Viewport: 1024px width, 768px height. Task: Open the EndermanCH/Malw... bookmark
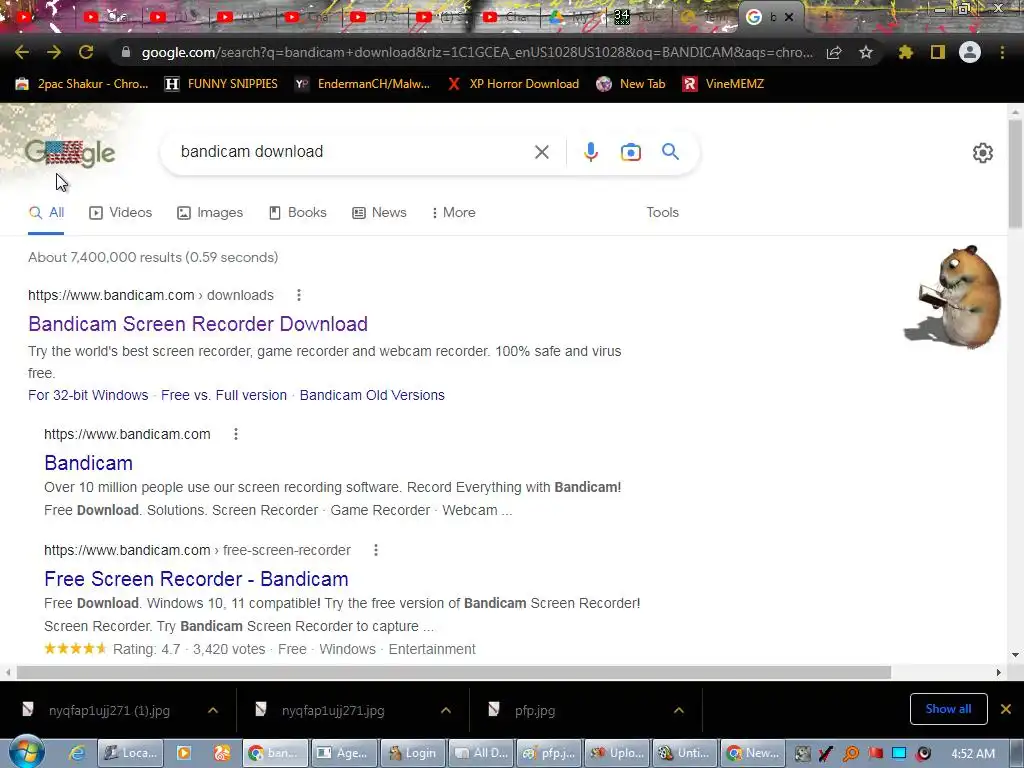(362, 84)
